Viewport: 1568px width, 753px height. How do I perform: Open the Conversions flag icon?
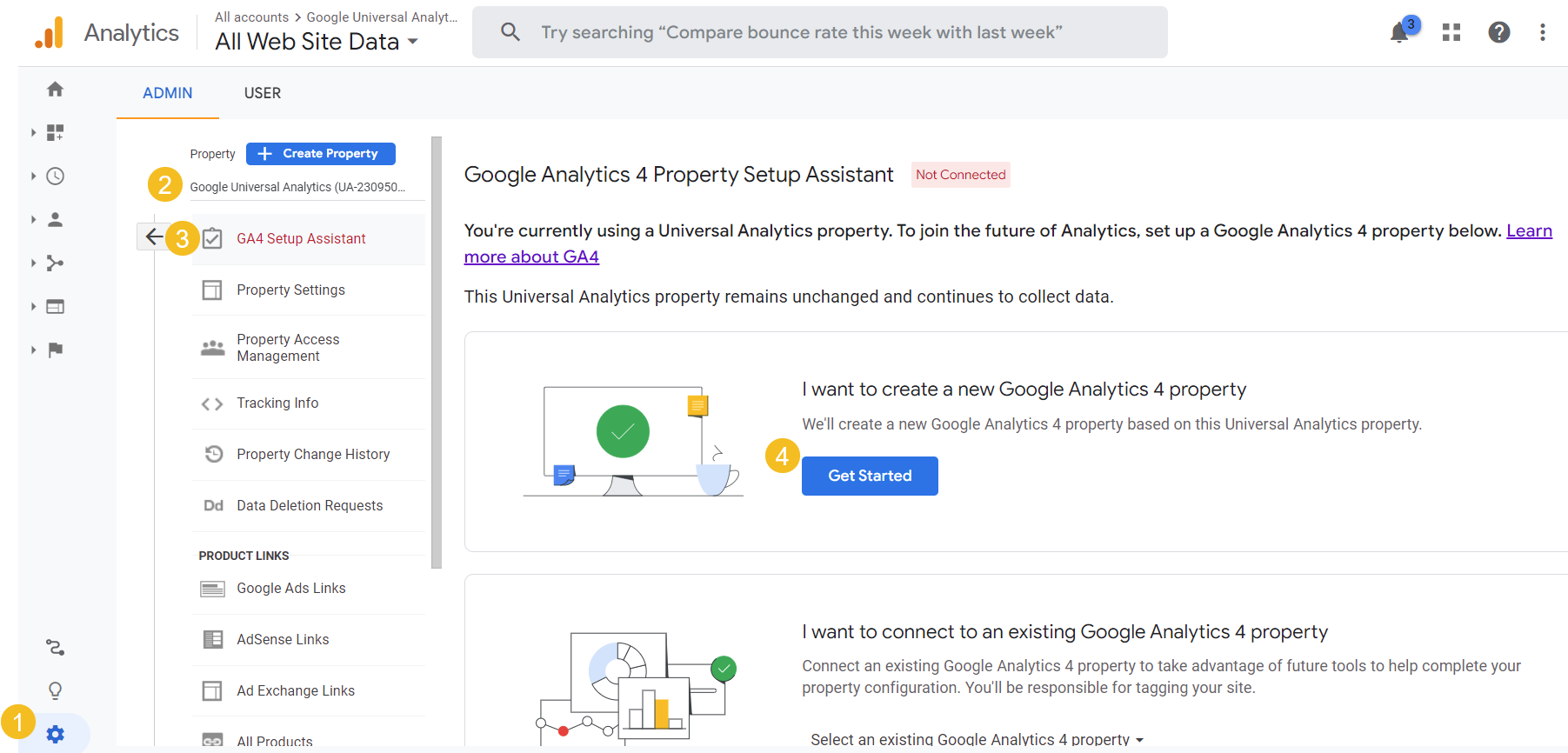pos(55,350)
